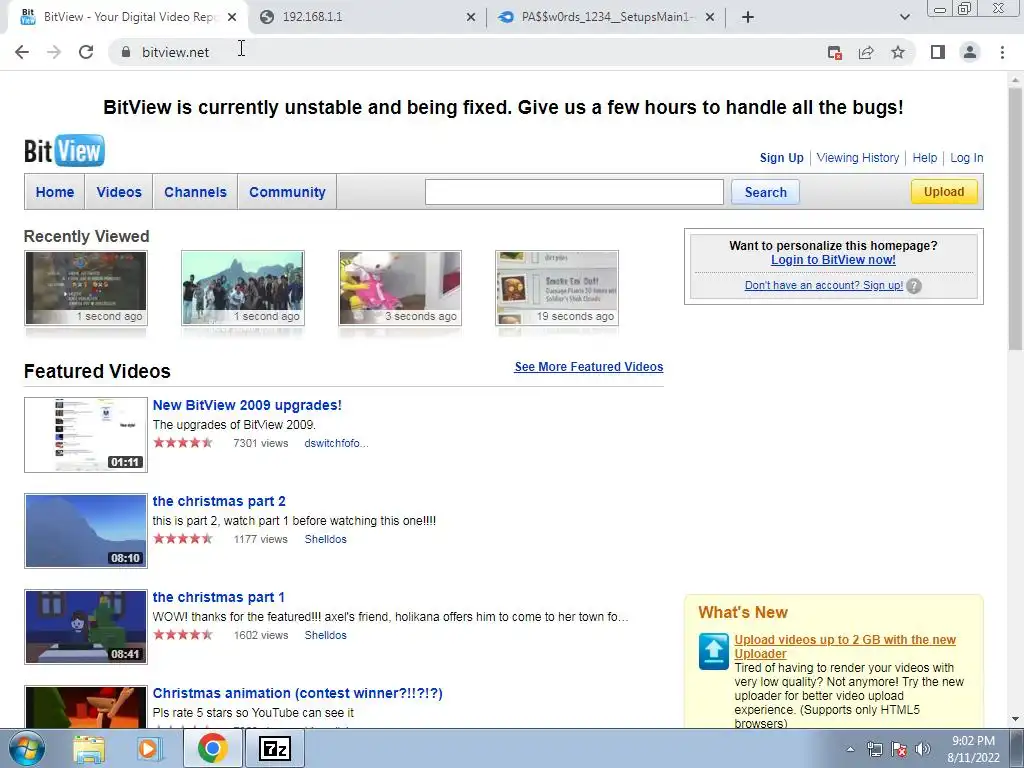The image size is (1024, 768).
Task: Click the padlock site info icon
Action: pyautogui.click(x=126, y=52)
